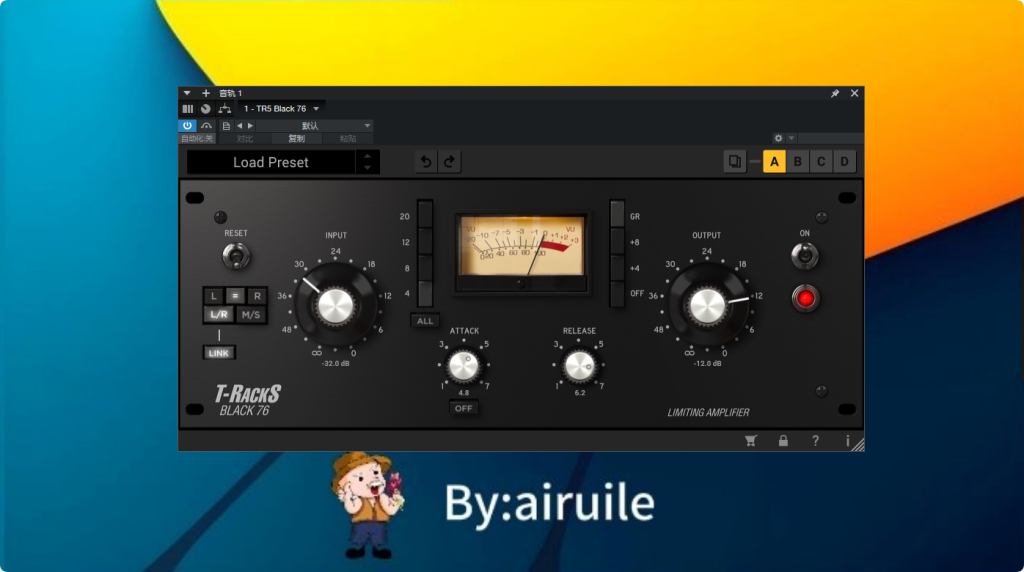Click the 自动化:关 automation button
The height and width of the screenshot is (572, 1024).
coord(197,138)
